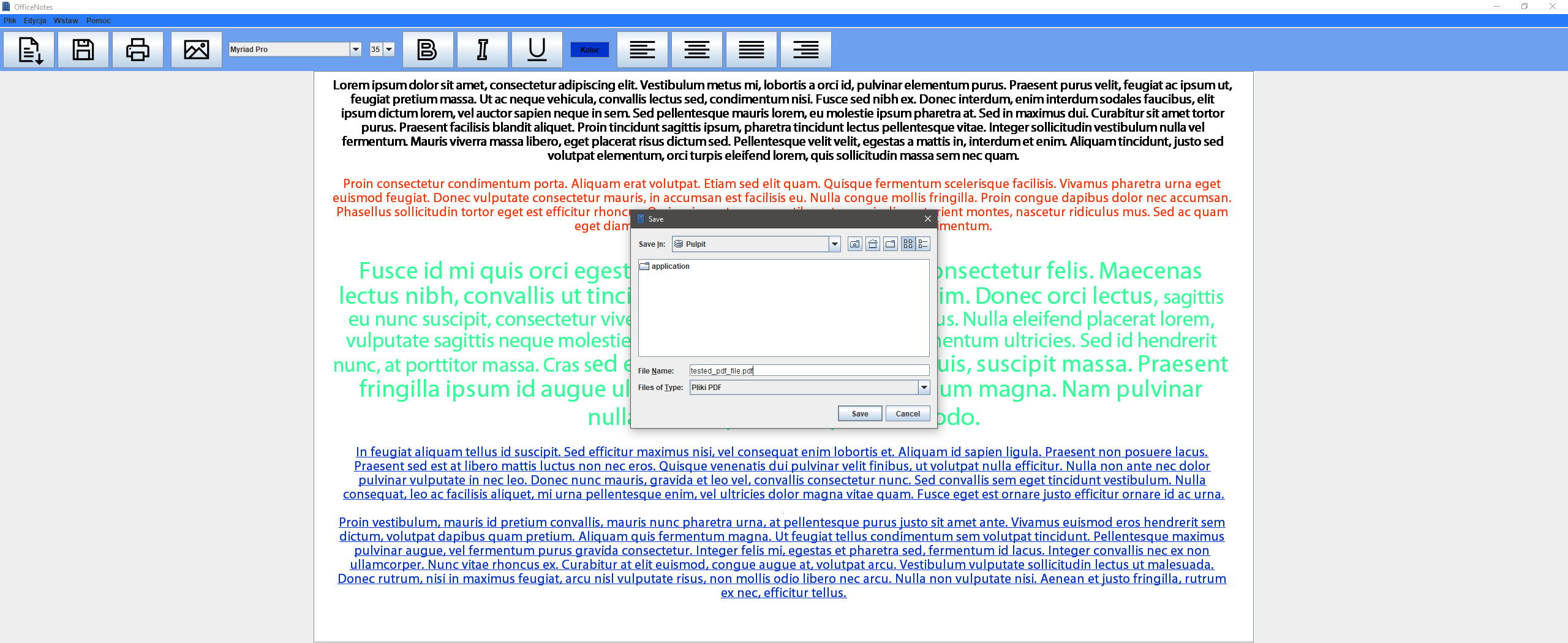Expand the Files of Type dropdown
This screenshot has height=643, width=1568.
coord(924,388)
